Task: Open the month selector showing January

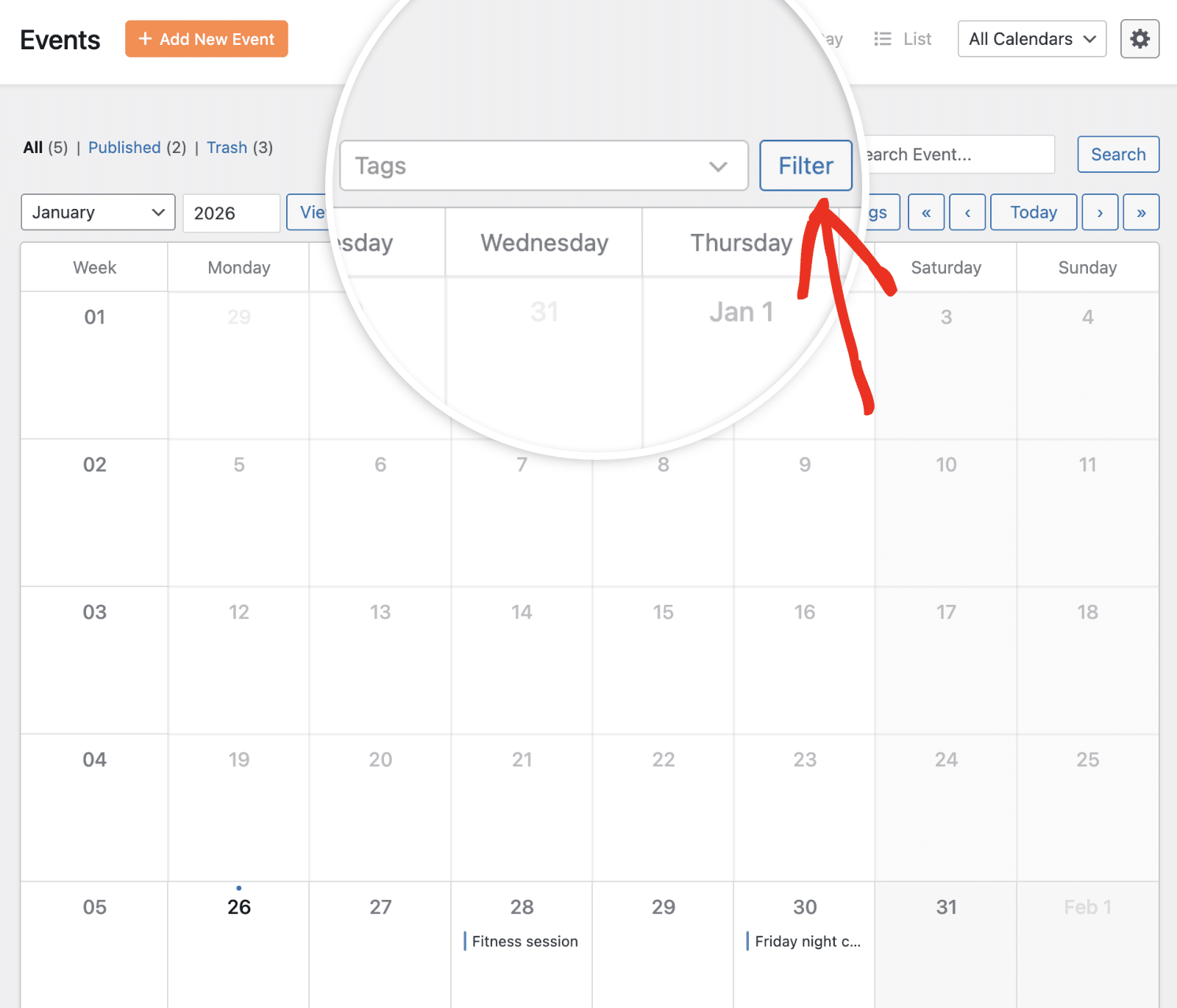Action: click(97, 212)
